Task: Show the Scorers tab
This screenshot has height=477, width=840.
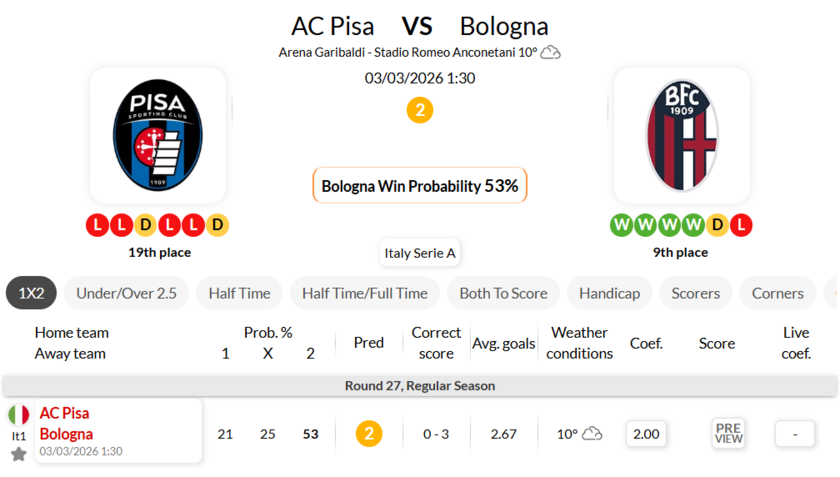Action: pyautogui.click(x=695, y=293)
